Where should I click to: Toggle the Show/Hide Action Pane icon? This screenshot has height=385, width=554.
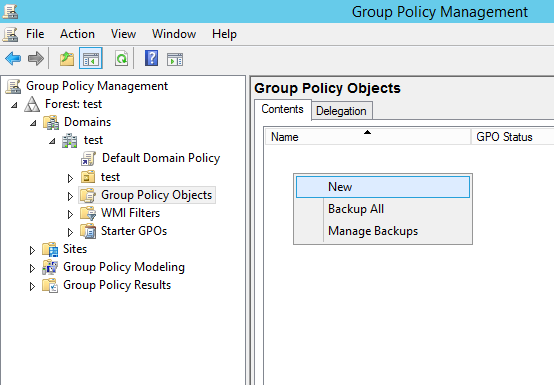point(175,59)
